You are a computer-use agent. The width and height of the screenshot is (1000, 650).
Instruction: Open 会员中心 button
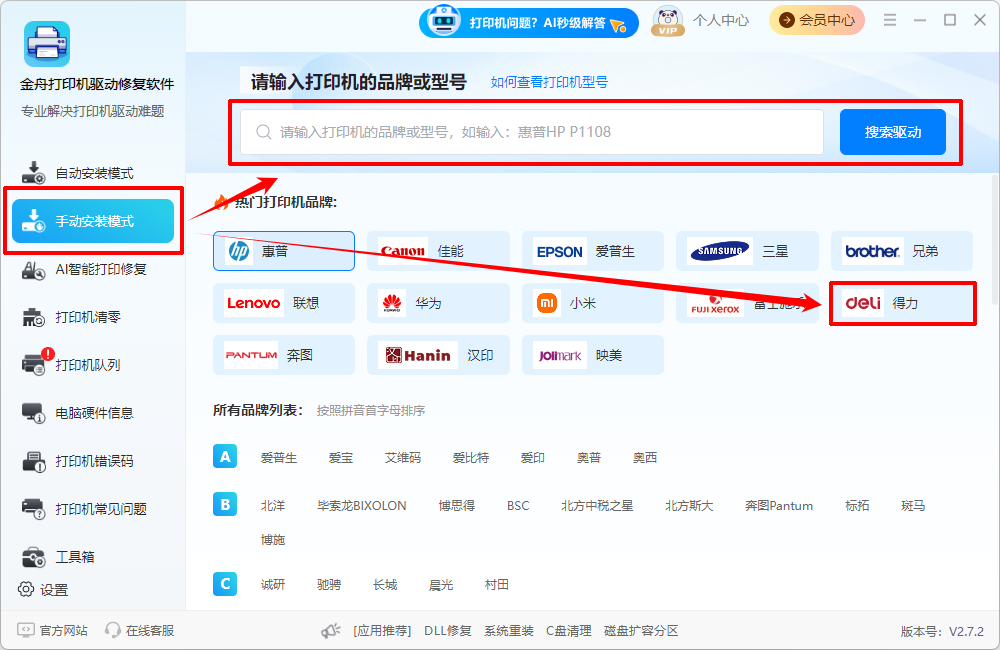coord(816,20)
